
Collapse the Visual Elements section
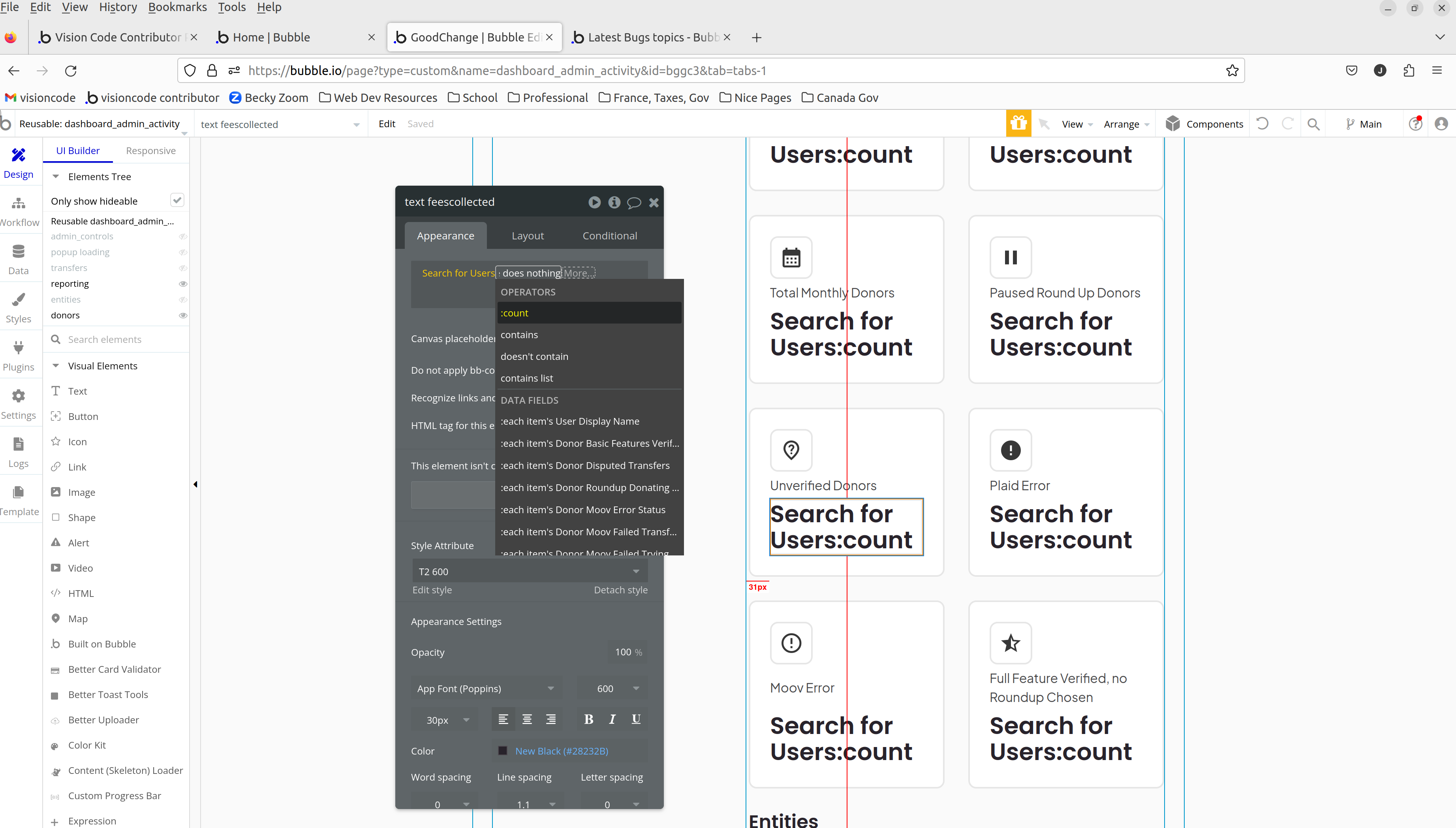click(56, 366)
